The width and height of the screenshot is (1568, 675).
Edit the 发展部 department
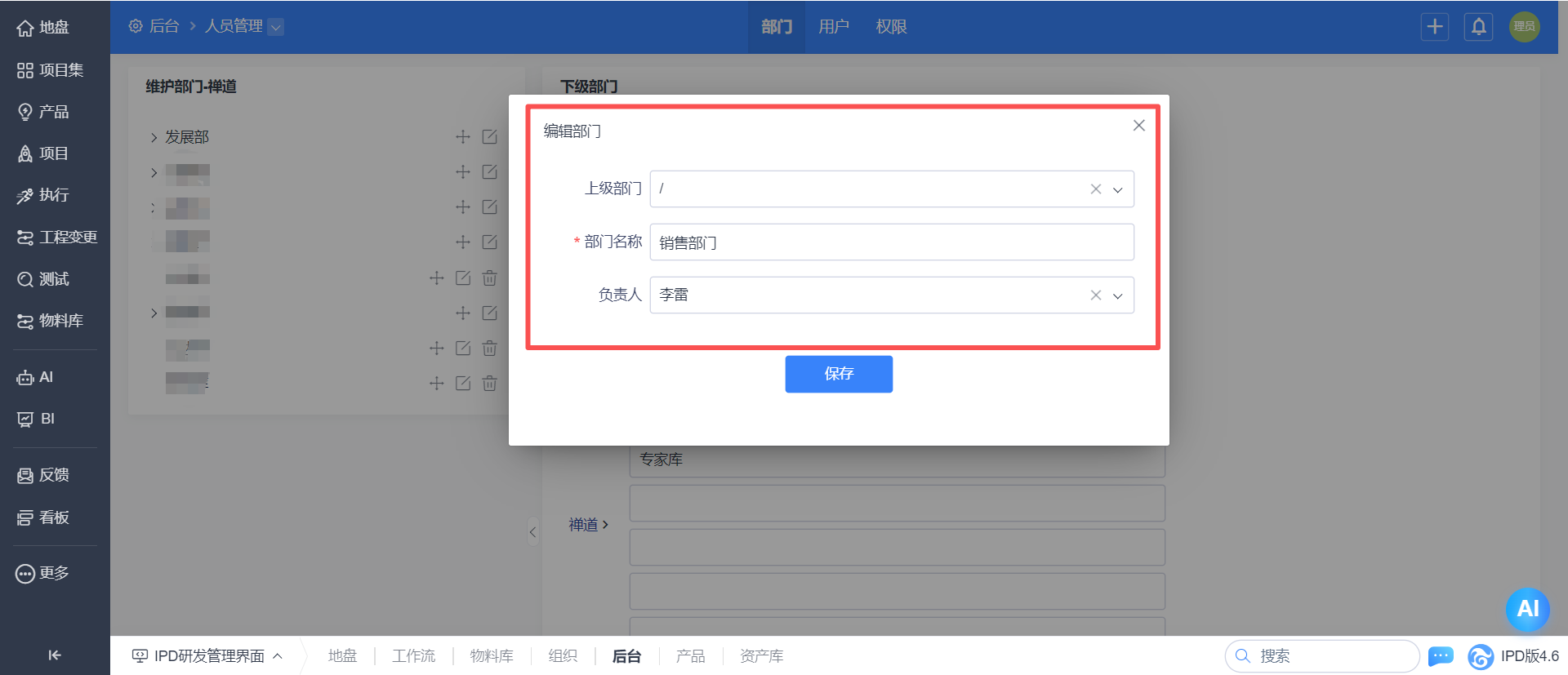coord(489,137)
